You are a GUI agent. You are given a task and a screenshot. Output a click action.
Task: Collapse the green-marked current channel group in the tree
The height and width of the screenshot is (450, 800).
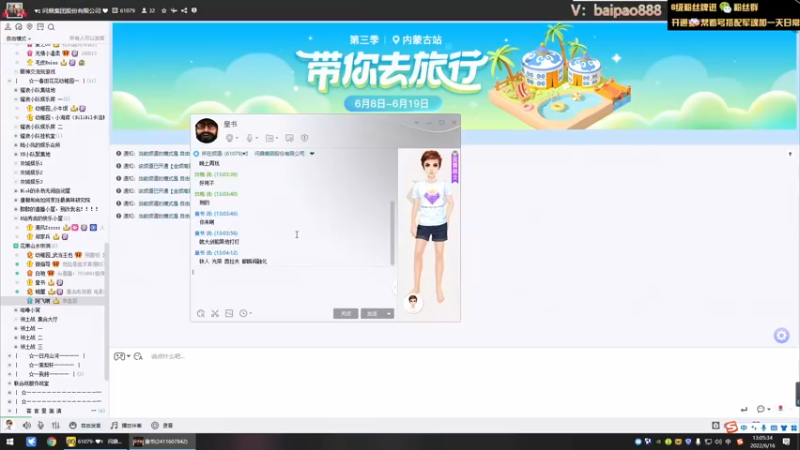tap(16, 246)
